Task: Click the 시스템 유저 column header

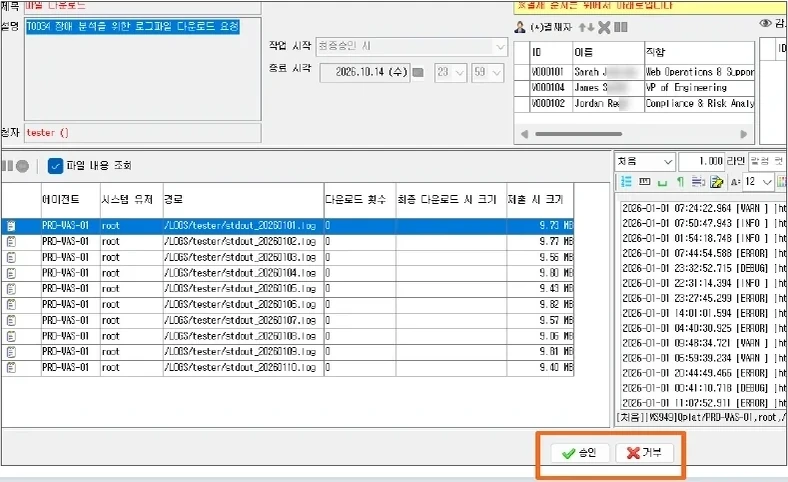Action: click(131, 200)
